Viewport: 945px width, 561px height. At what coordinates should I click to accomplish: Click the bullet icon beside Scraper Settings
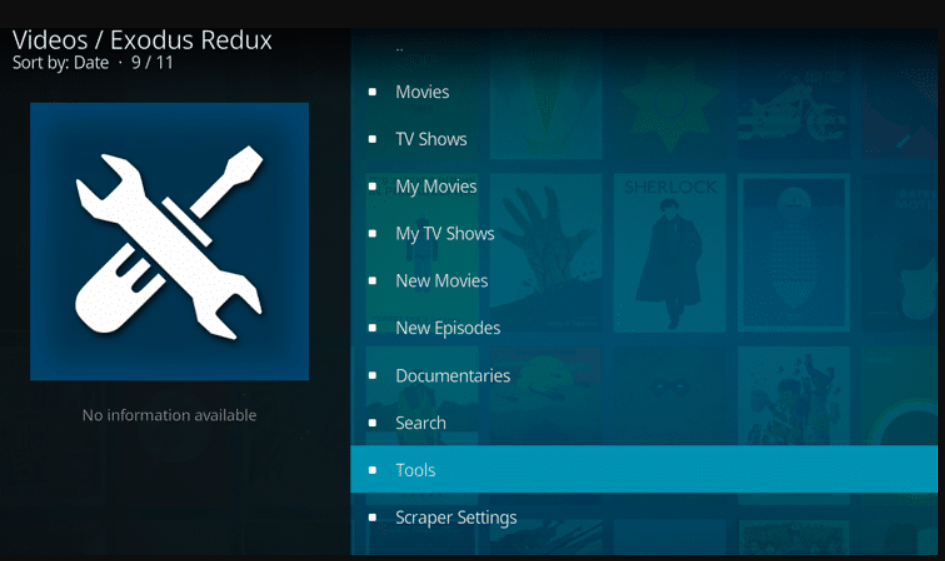click(372, 517)
